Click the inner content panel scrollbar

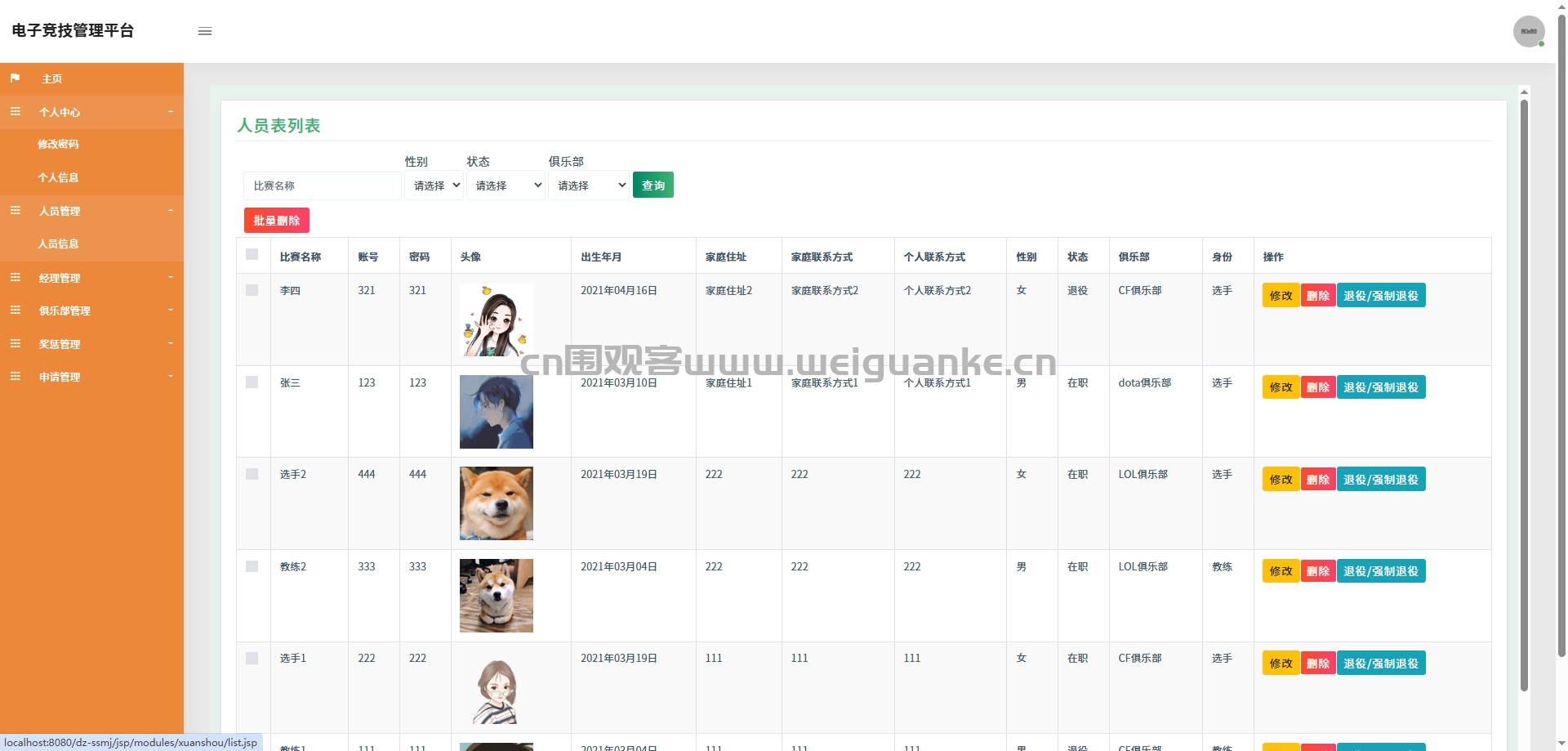click(x=1524, y=396)
